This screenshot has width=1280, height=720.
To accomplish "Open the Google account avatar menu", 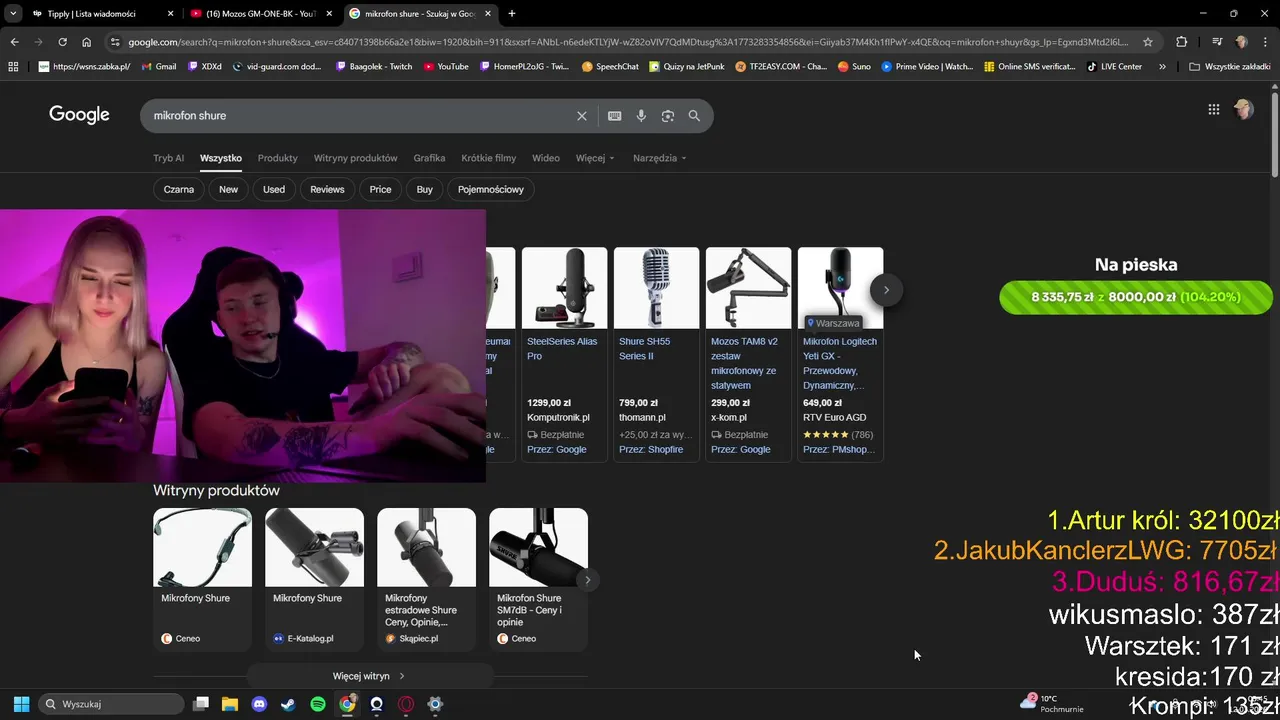I will tap(1244, 110).
